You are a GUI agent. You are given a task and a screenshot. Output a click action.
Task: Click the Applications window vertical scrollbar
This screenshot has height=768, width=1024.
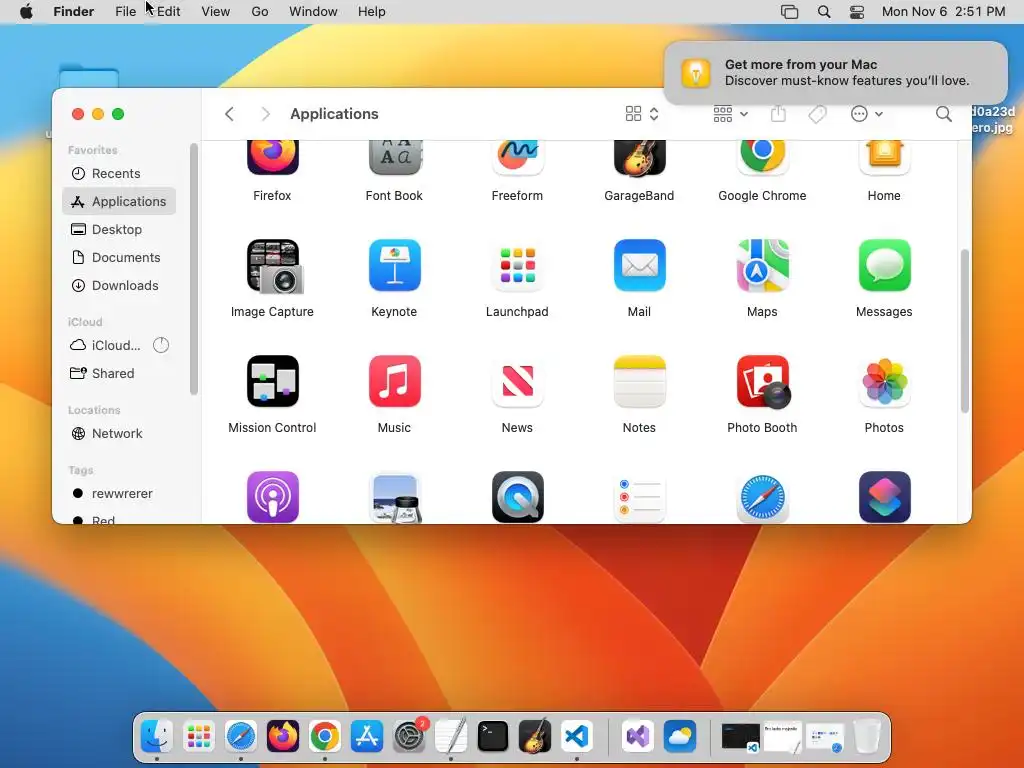965,331
